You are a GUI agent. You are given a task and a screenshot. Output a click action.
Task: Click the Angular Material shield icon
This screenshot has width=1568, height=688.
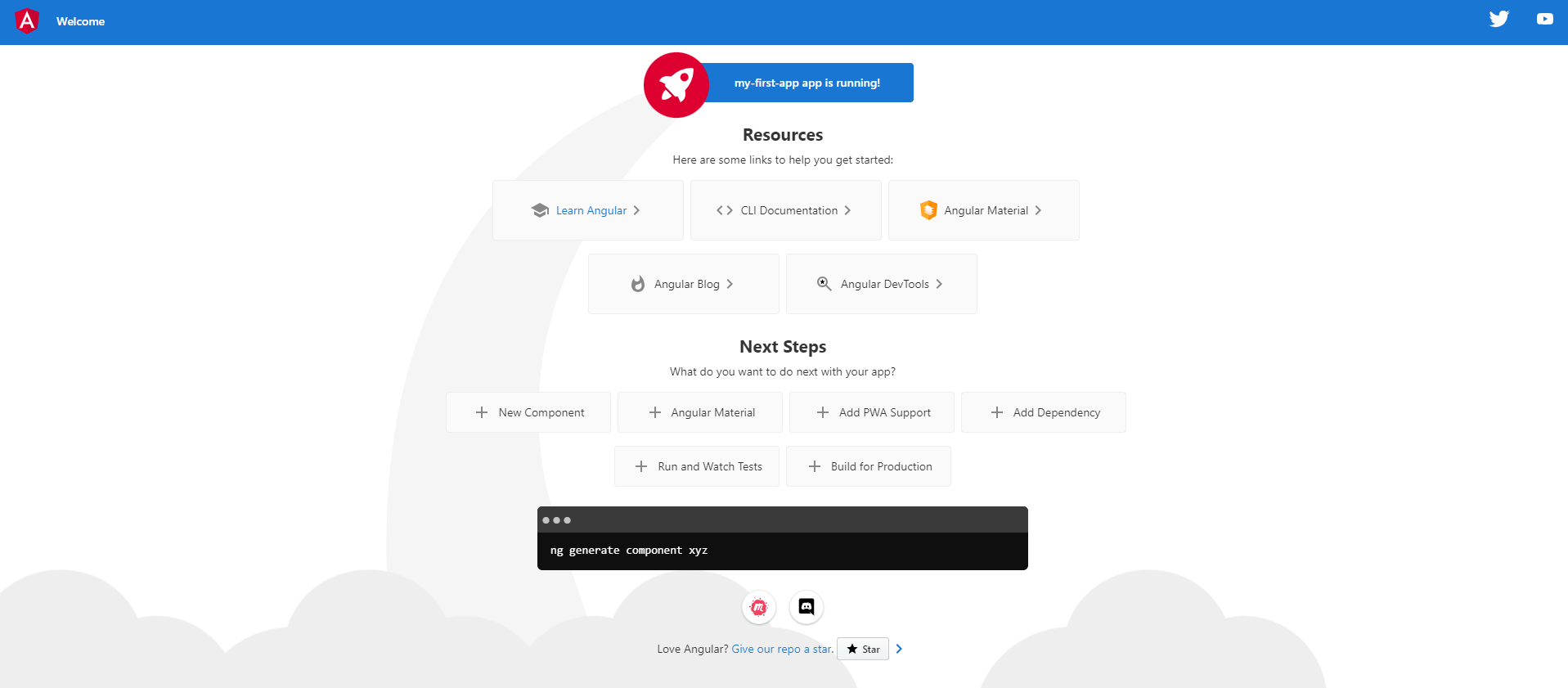coord(928,210)
